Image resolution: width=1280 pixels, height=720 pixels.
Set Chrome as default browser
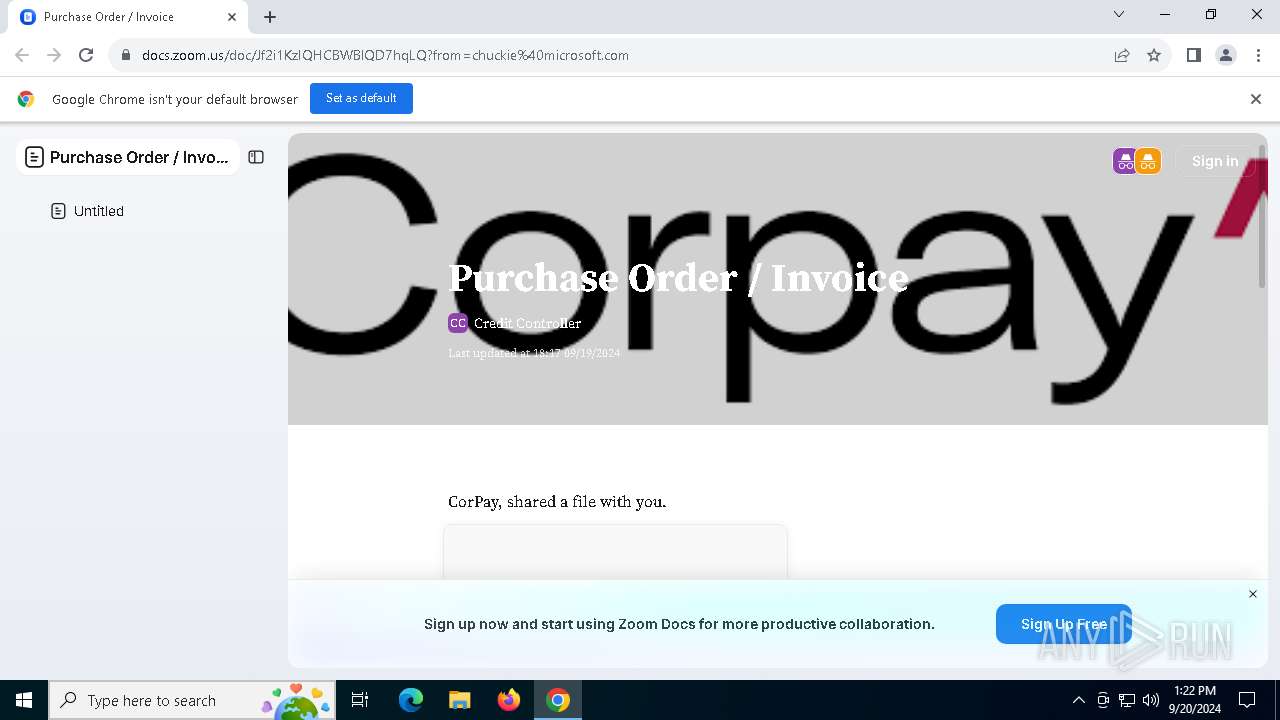(x=361, y=98)
